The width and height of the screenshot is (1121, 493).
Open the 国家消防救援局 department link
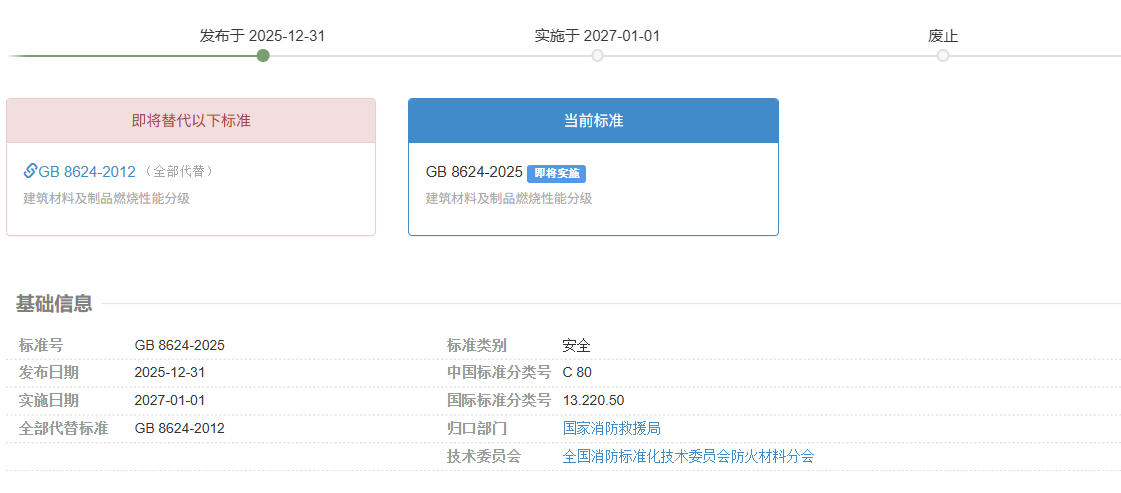click(611, 428)
